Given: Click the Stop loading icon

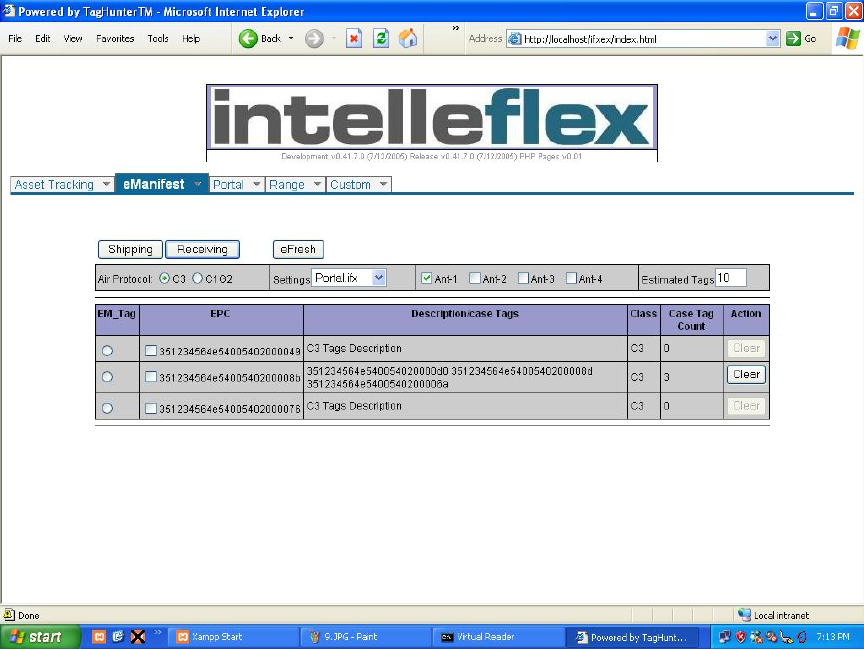Looking at the screenshot, I should [354, 39].
